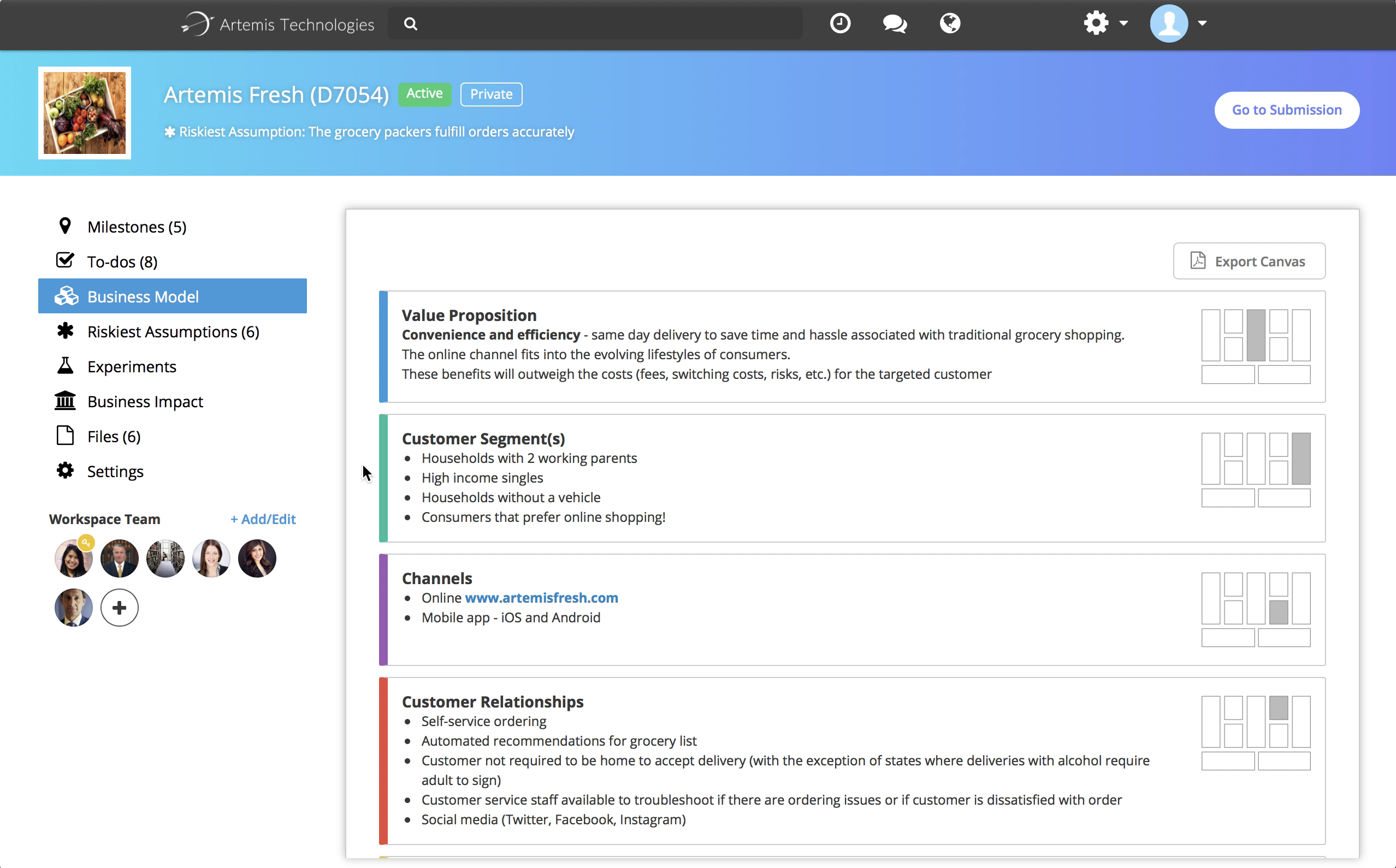Click the search magnifier icon
Viewport: 1396px width, 868px height.
pyautogui.click(x=411, y=24)
